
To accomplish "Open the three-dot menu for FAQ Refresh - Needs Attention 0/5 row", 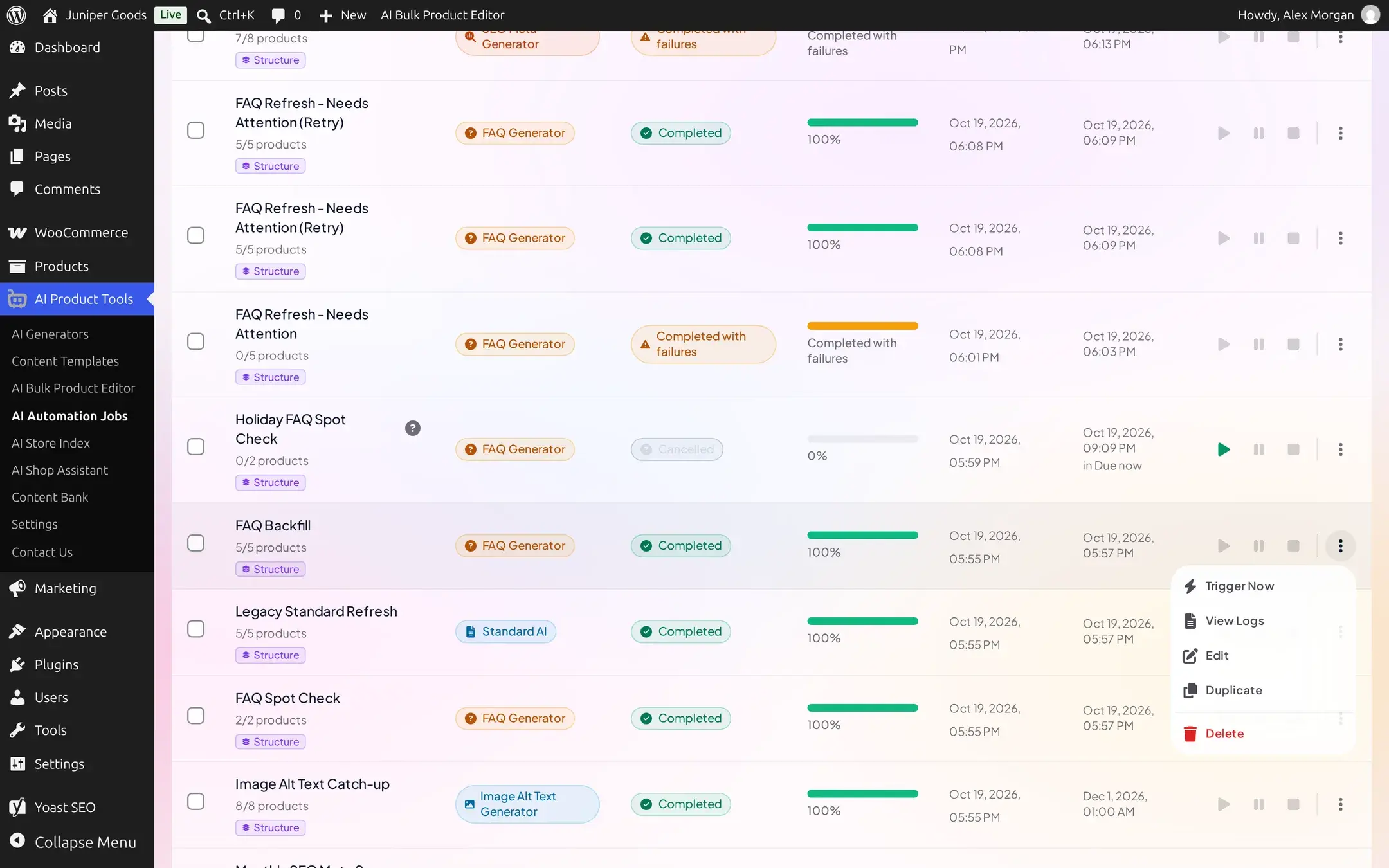I will [1340, 345].
